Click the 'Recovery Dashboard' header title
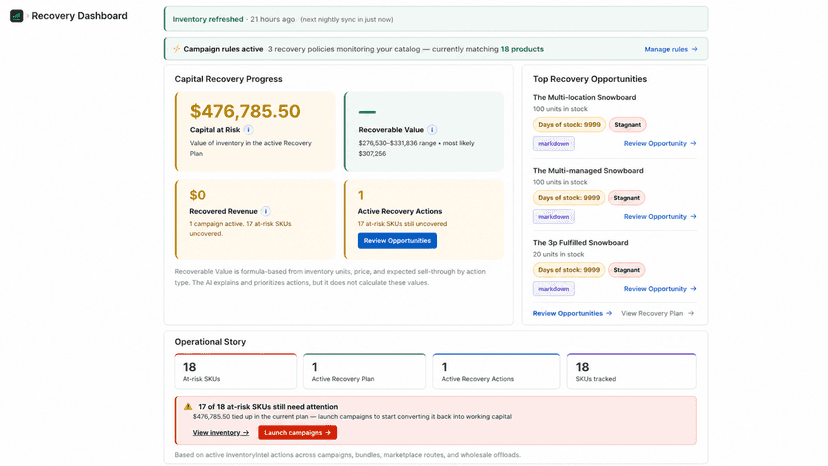828x466 pixels. tap(79, 16)
